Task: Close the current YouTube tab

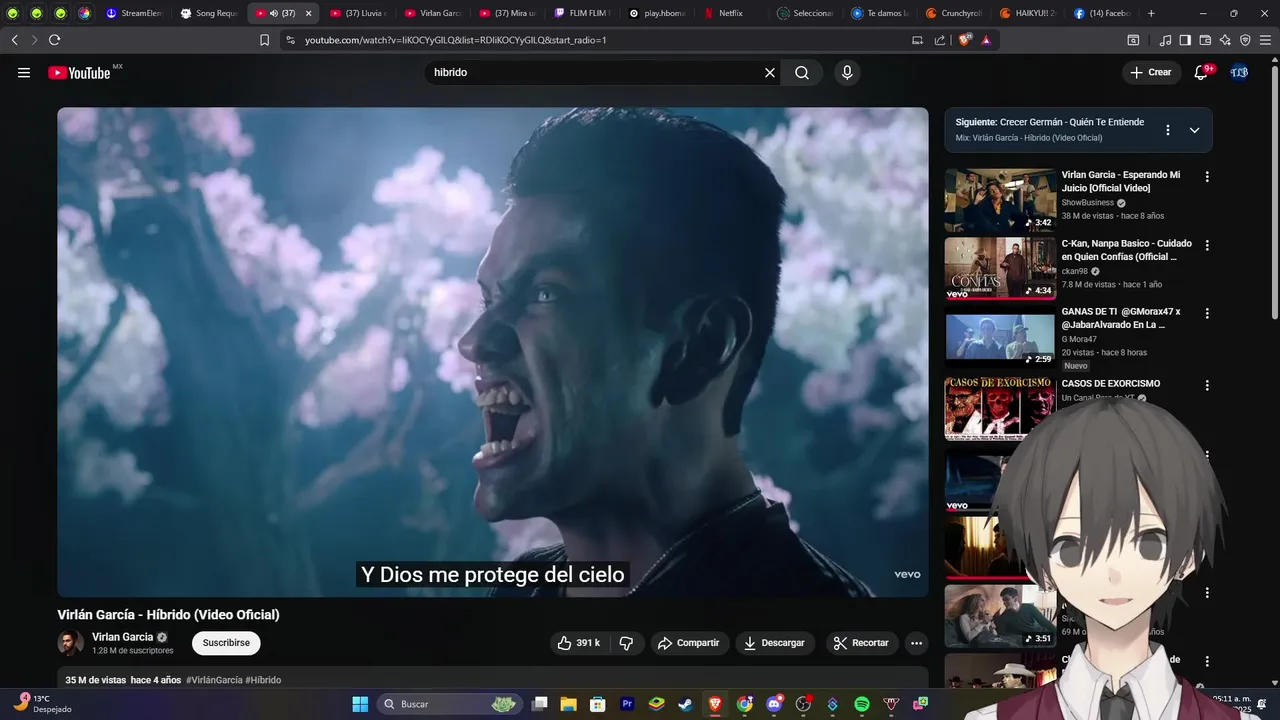Action: [308, 13]
